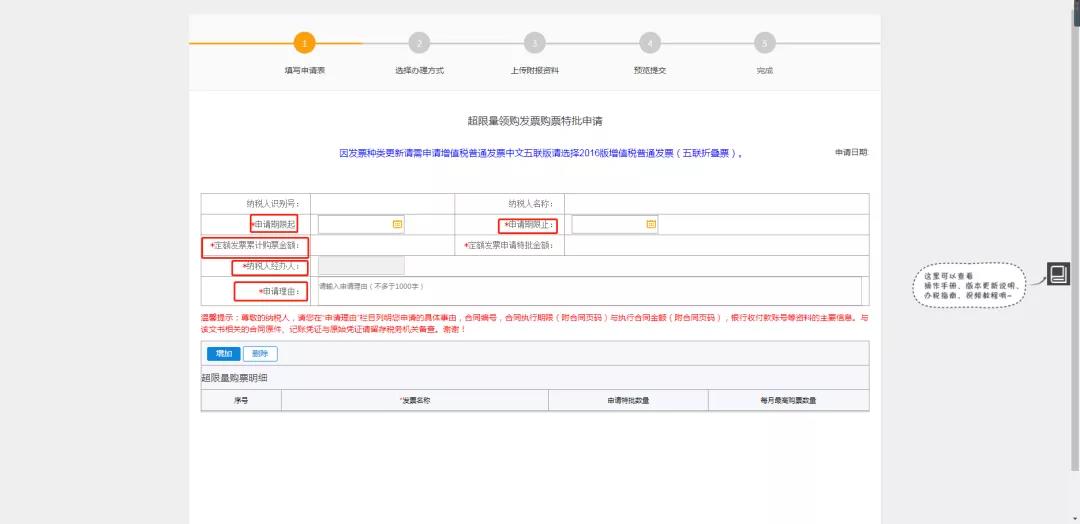Click step 3 circle 上传附报资料
Screen dimensions: 1080x524
(535, 43)
